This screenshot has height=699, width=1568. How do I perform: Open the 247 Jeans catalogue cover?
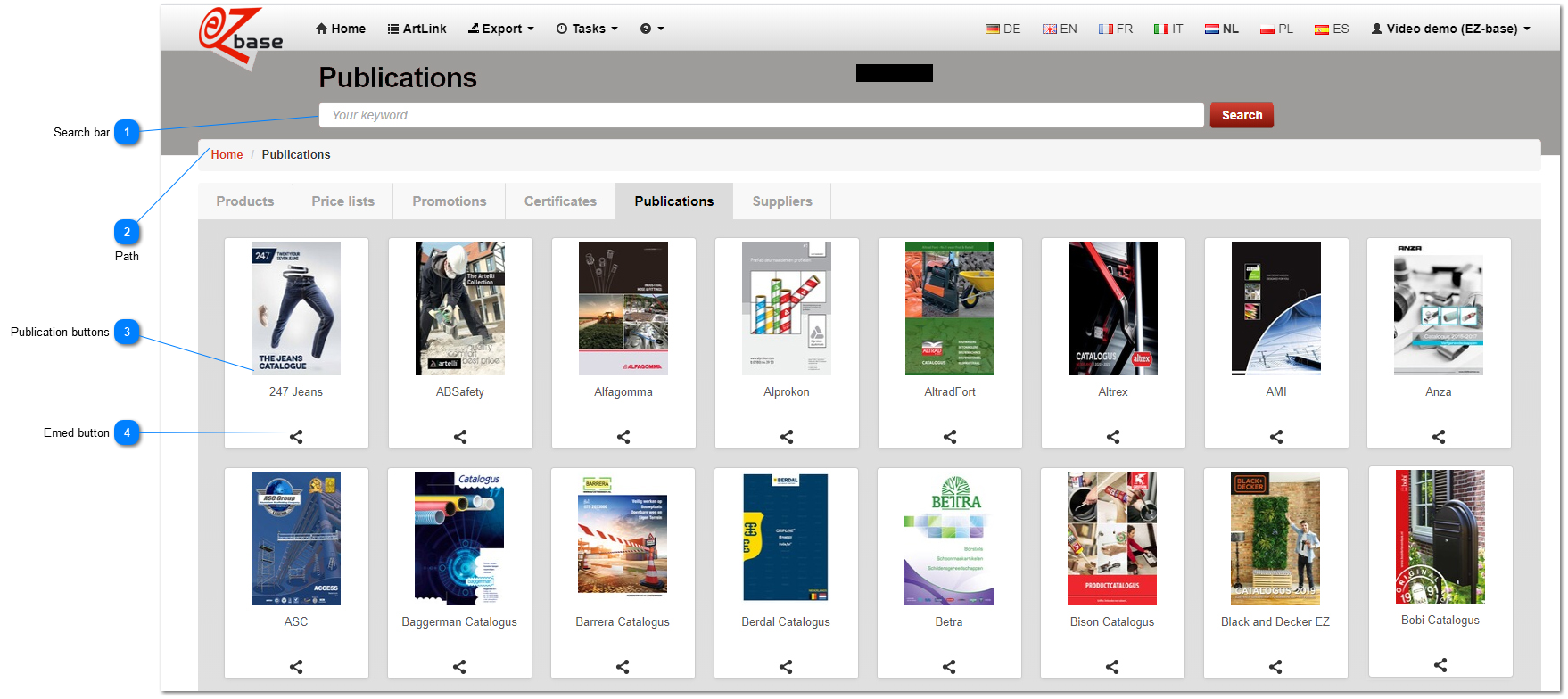coord(296,308)
